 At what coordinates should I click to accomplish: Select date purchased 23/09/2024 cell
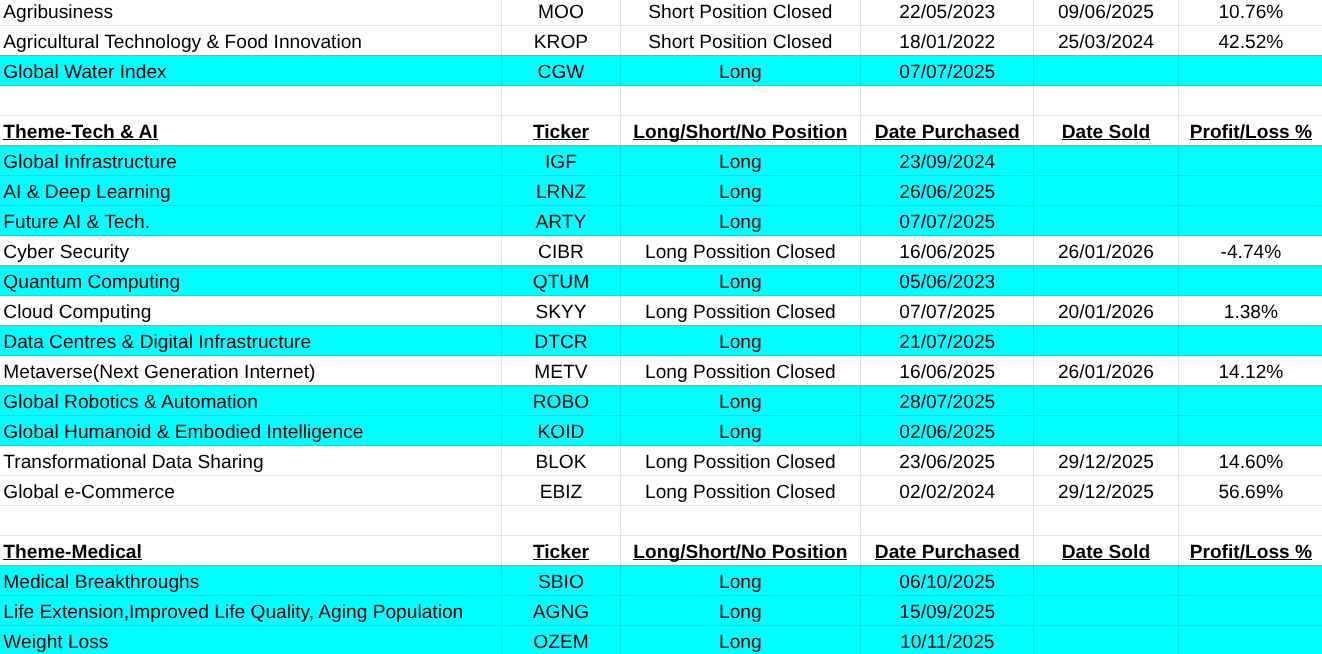tap(946, 162)
